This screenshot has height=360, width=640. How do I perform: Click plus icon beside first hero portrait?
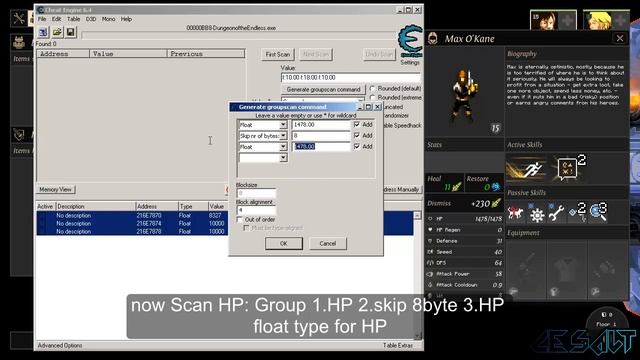click(567, 20)
